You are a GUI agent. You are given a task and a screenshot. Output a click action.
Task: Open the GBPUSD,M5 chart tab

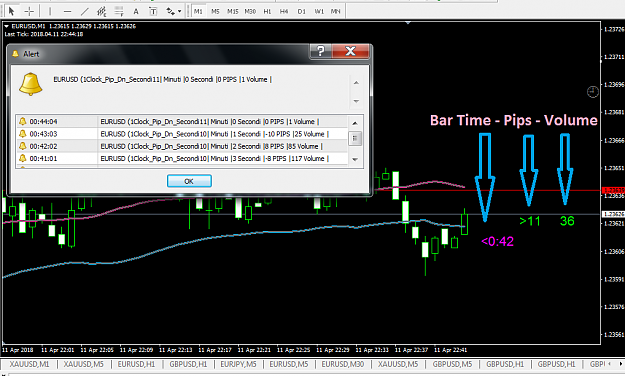pyautogui.click(x=452, y=364)
